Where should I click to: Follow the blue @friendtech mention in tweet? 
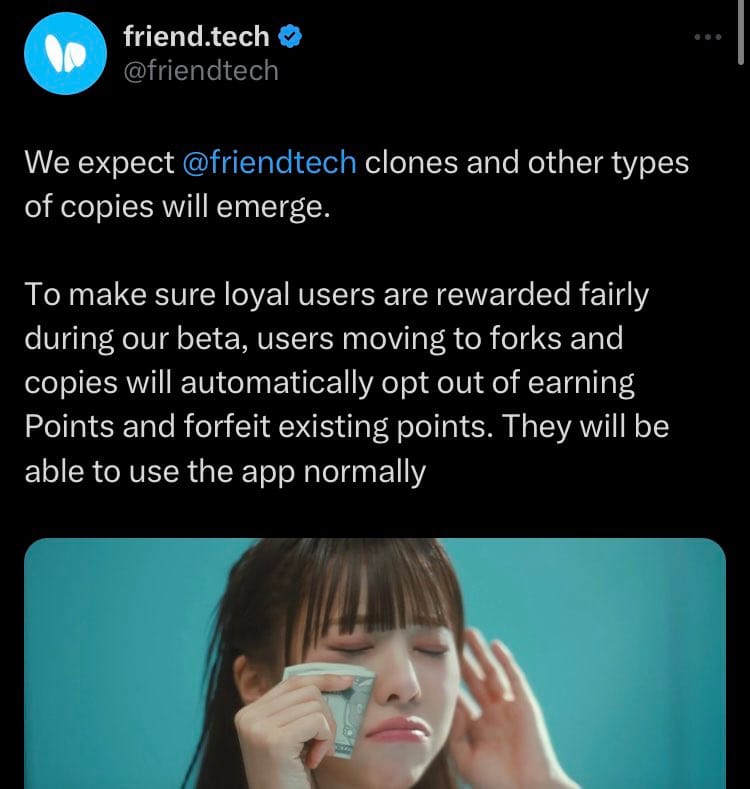click(x=269, y=163)
